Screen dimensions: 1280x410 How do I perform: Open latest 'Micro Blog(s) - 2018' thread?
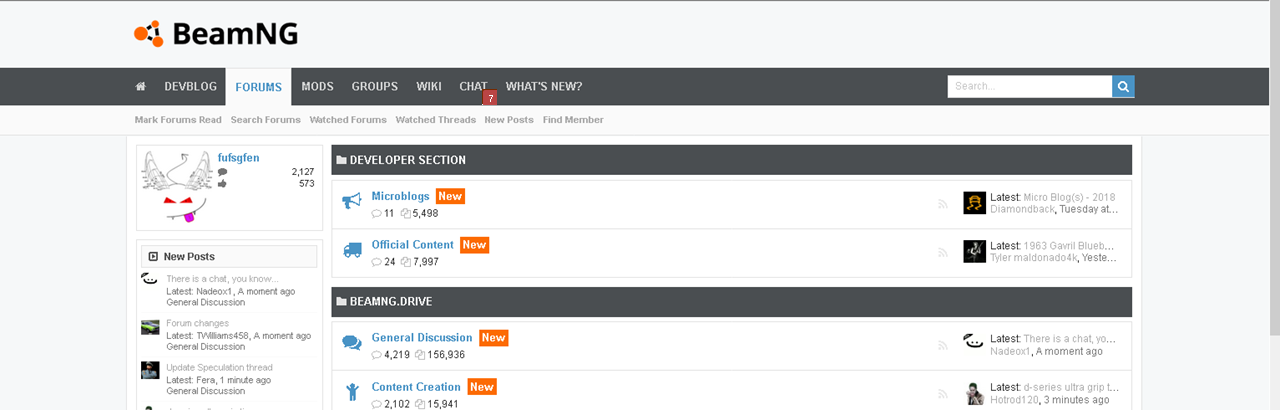pyautogui.click(x=1069, y=197)
